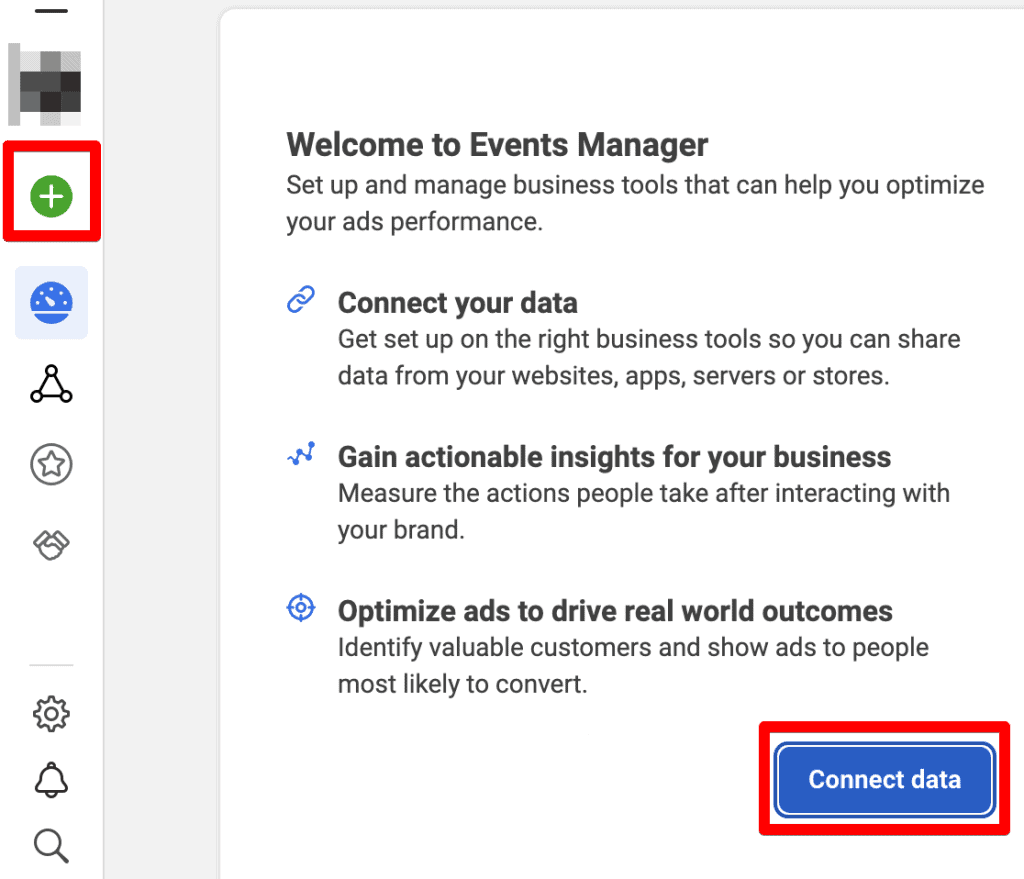The height and width of the screenshot is (879, 1024).
Task: Open Custom Conversions star icon
Action: [x=51, y=463]
